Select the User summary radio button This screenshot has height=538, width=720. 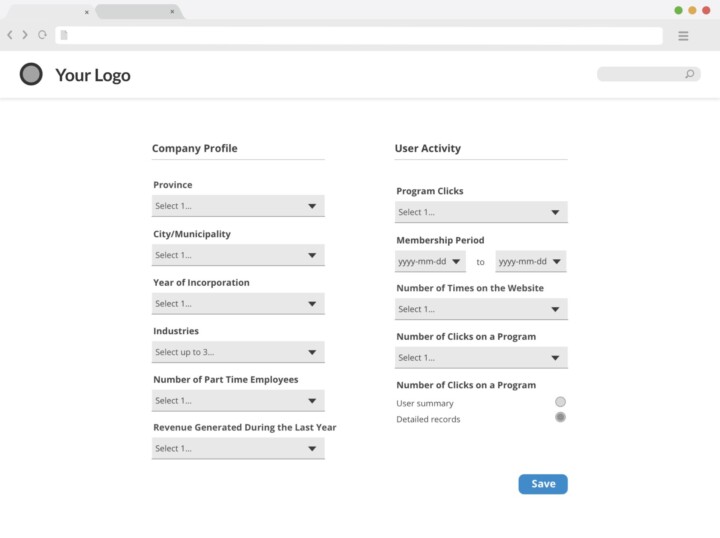(560, 402)
